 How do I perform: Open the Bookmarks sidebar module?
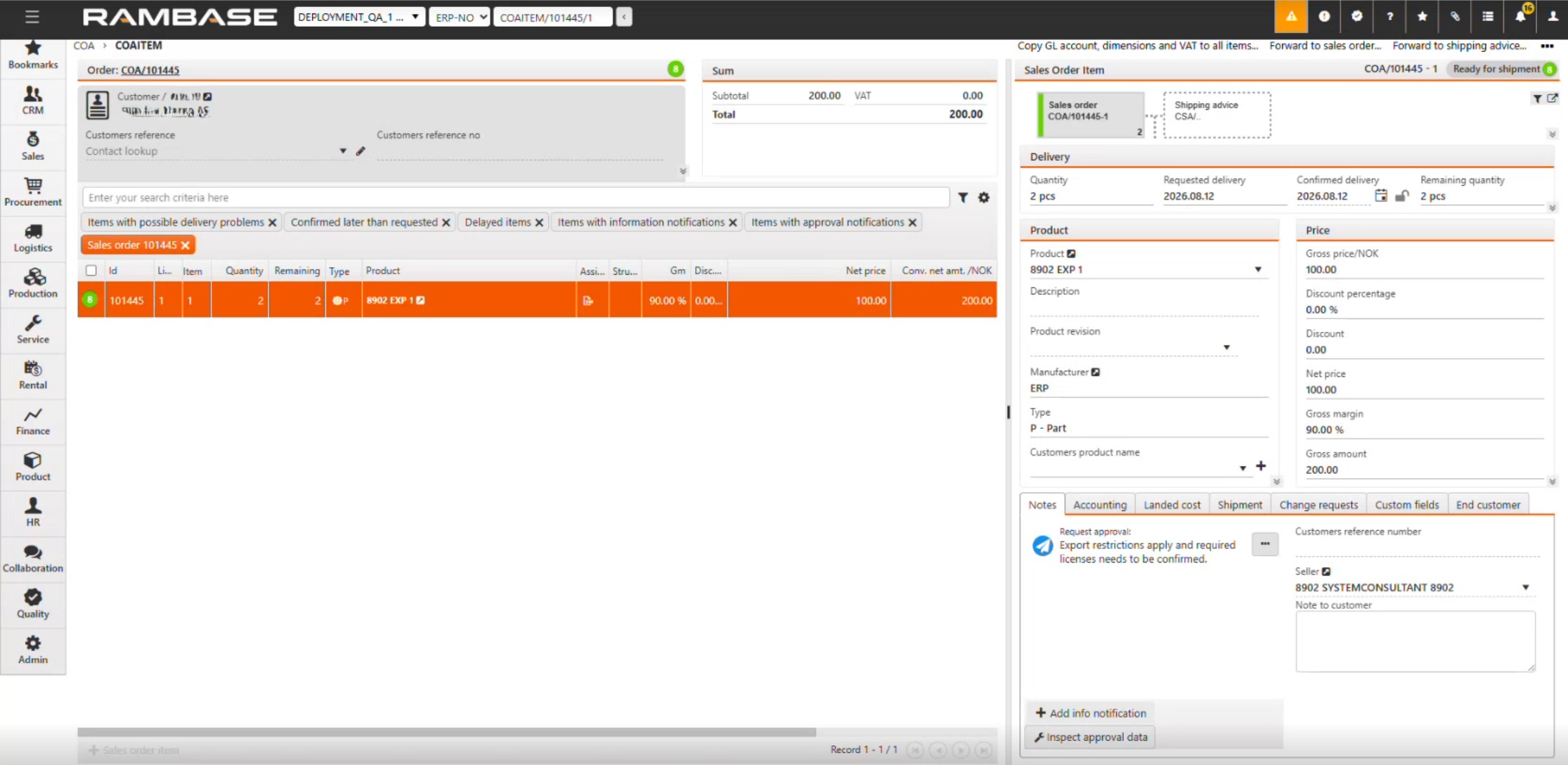pos(33,55)
